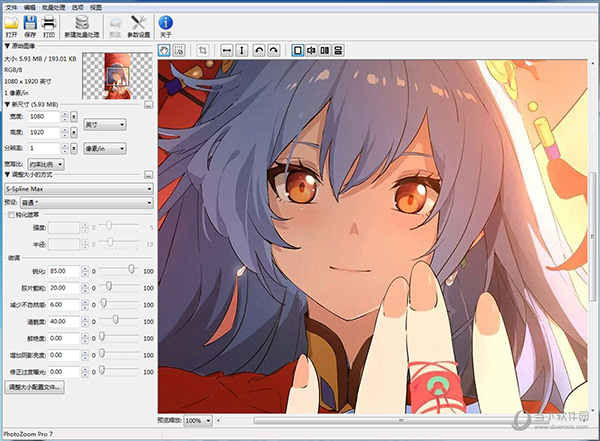Switch to single preview view

[298, 50]
